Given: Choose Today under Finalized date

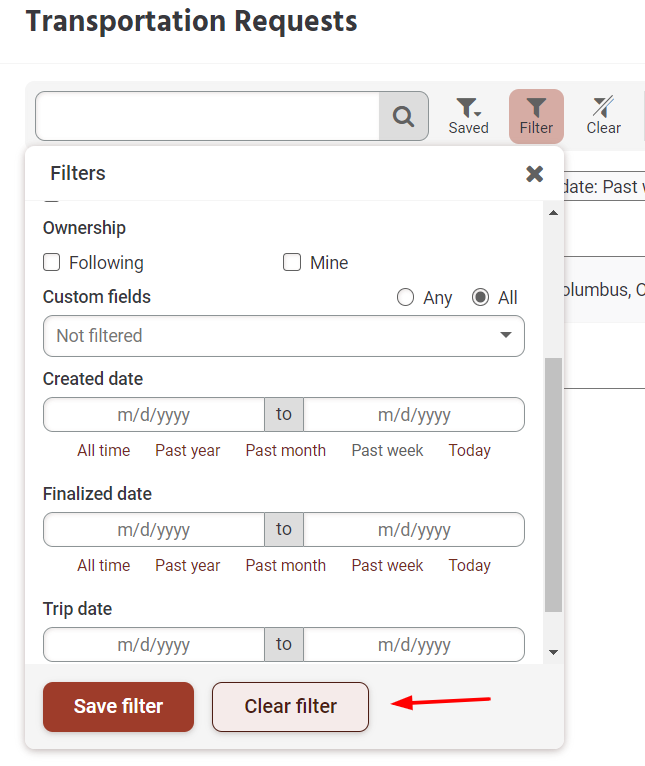Looking at the screenshot, I should point(469,566).
